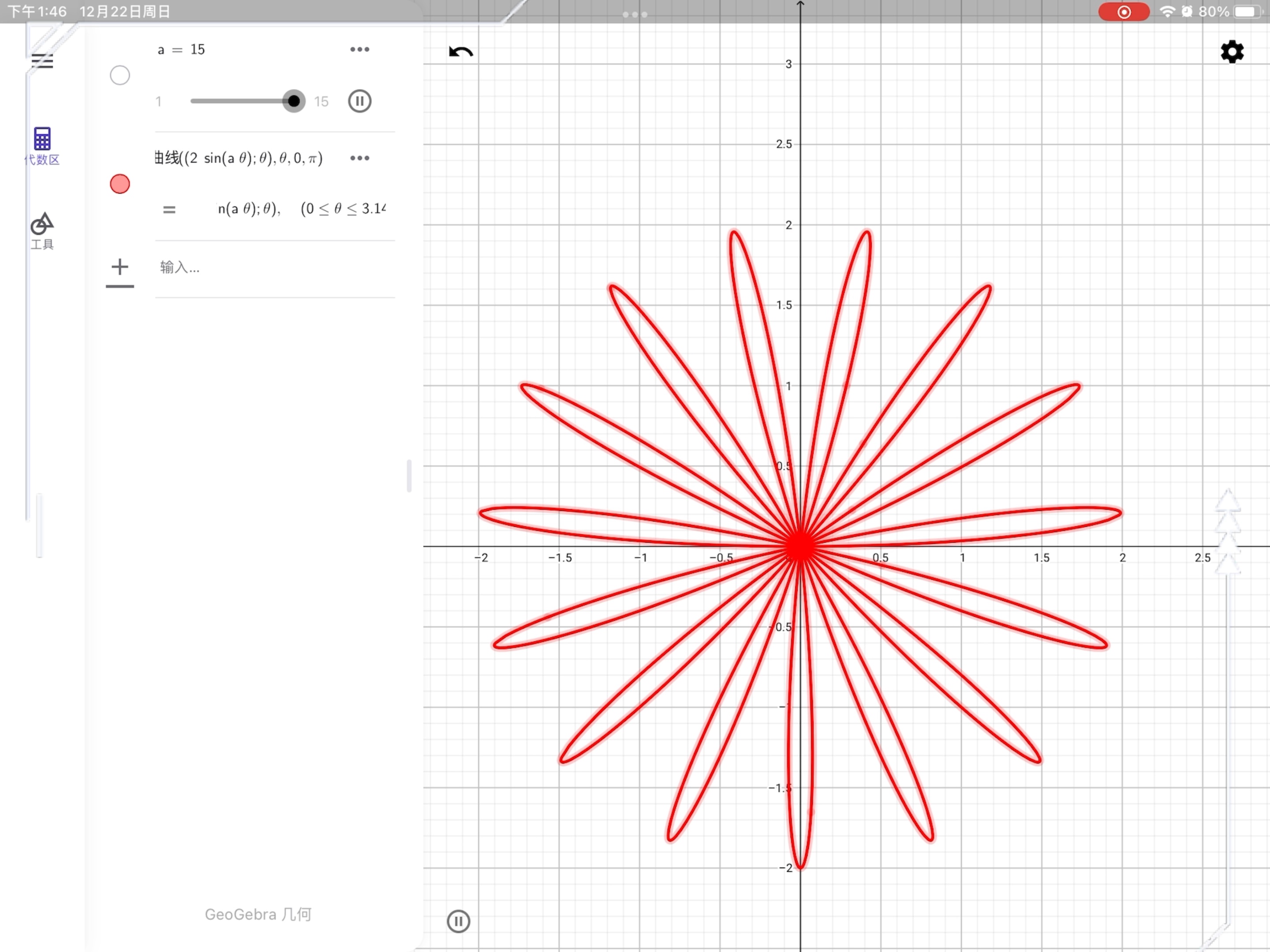This screenshot has width=1270, height=952.
Task: Click the panel resize handle on the algebra view edge
Action: pos(409,476)
